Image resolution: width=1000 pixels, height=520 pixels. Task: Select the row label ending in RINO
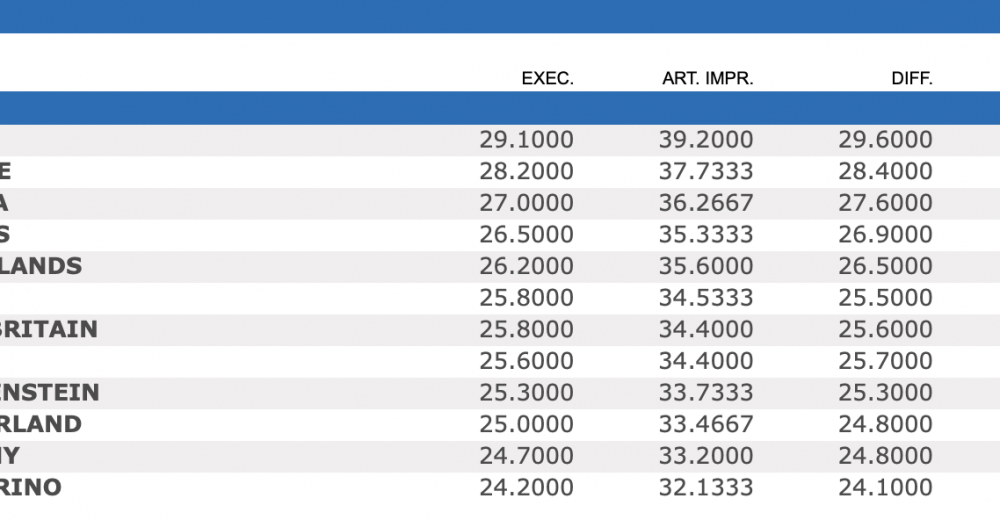[31, 487]
